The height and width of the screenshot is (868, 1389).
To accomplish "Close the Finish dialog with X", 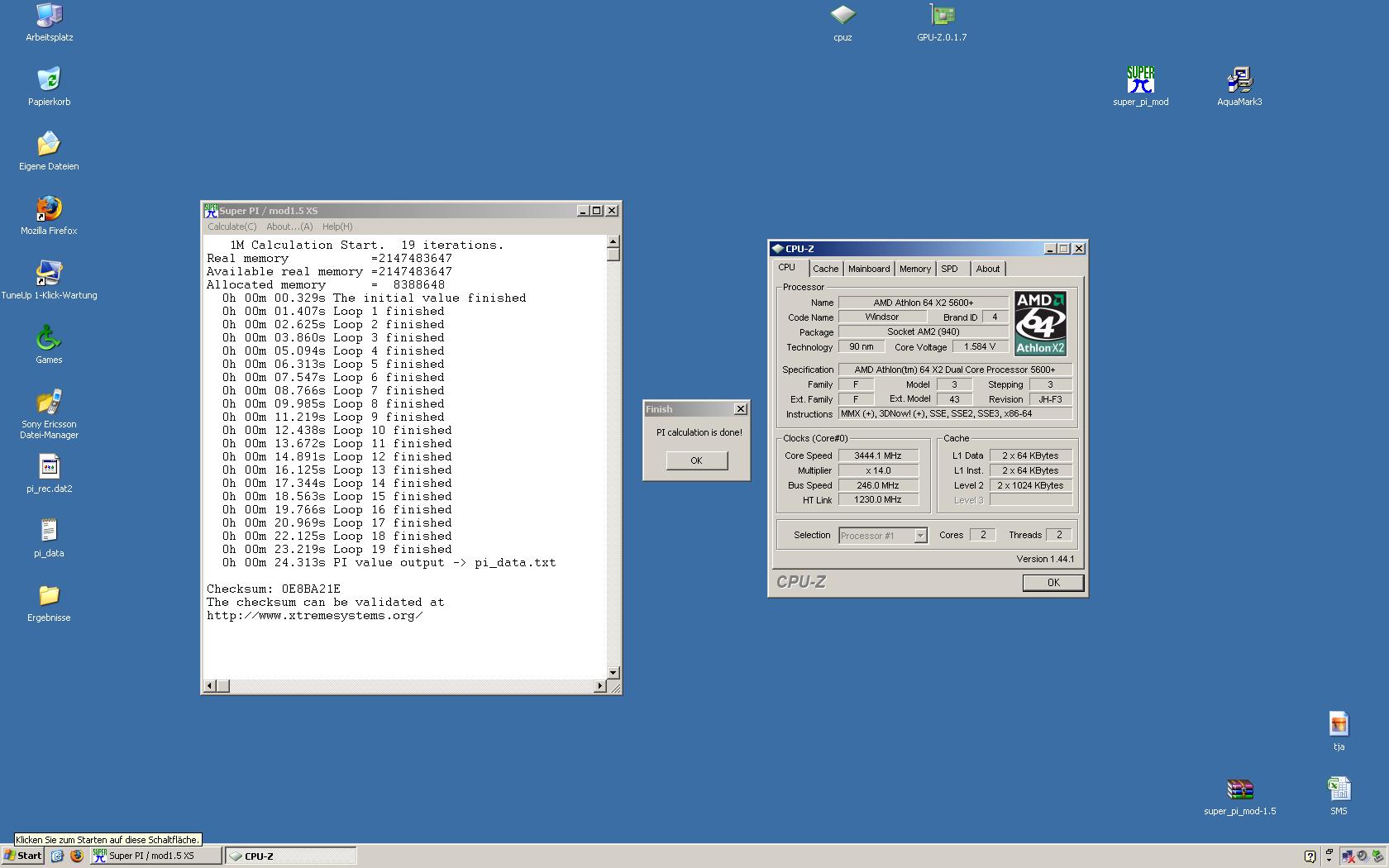I will pos(741,409).
